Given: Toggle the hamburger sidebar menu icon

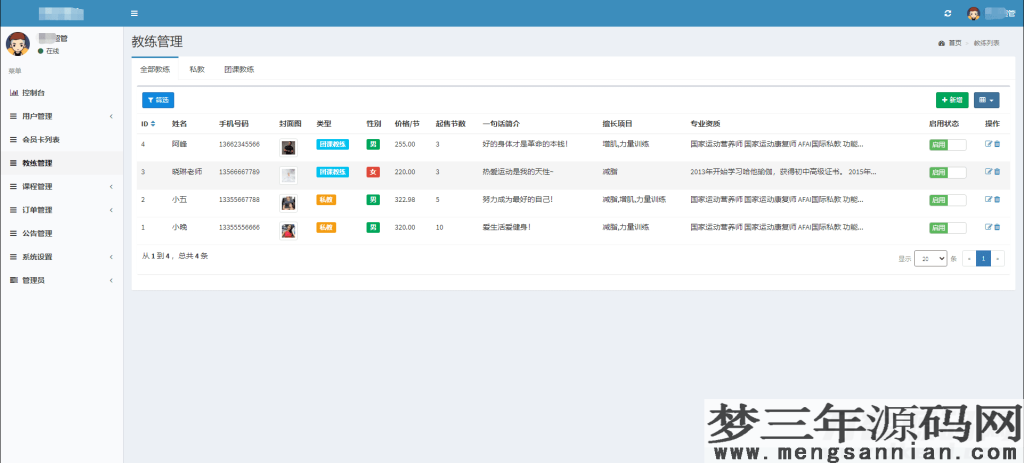Looking at the screenshot, I should point(134,13).
